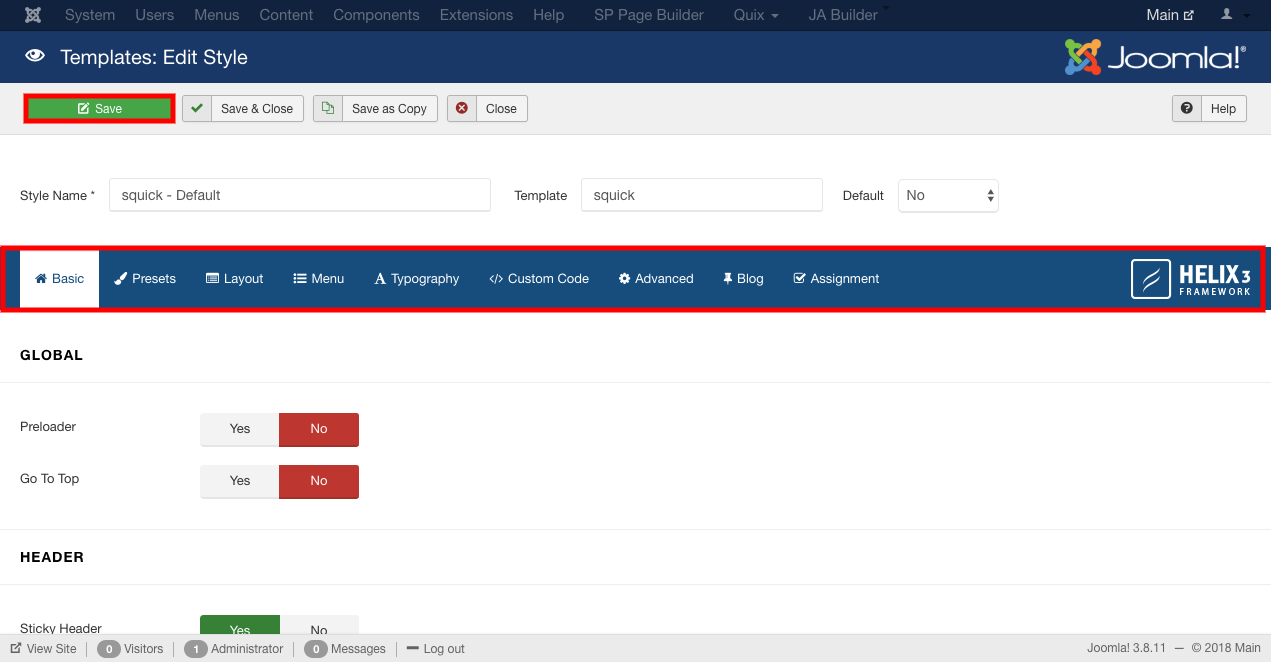1271x662 pixels.
Task: Switch to the Layout tab
Action: tap(234, 279)
